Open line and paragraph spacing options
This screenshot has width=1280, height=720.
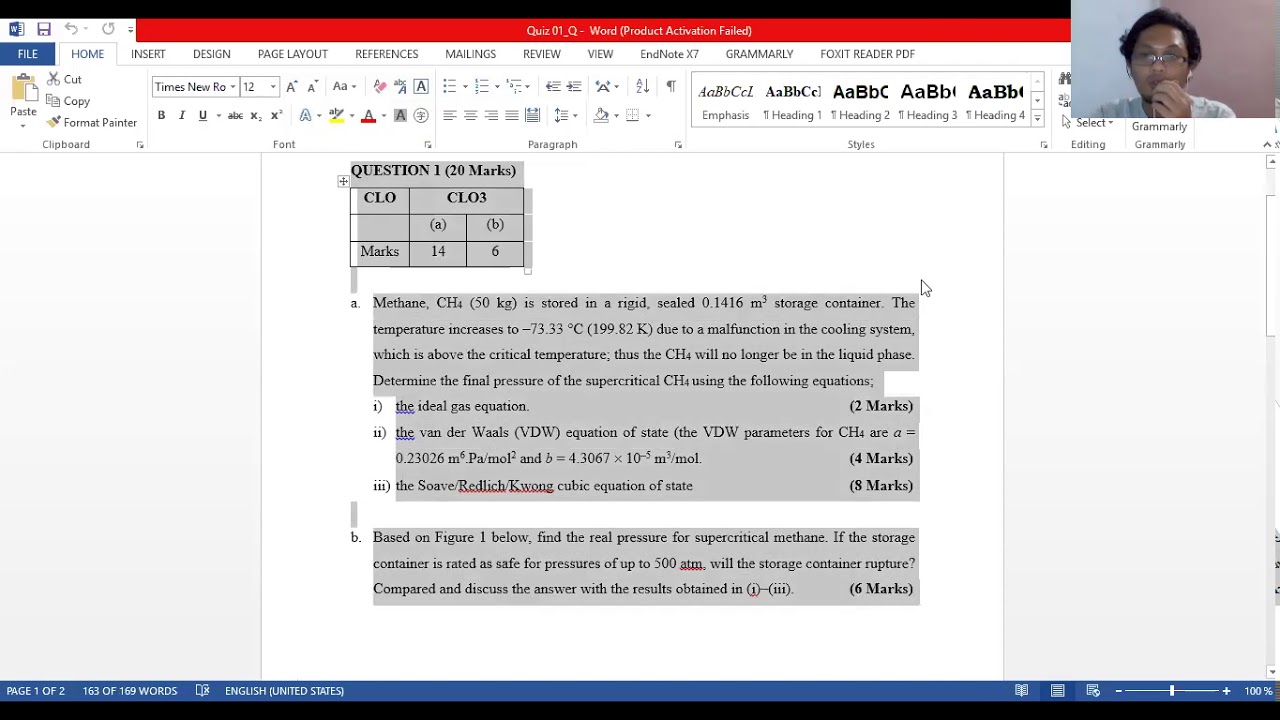coord(566,116)
